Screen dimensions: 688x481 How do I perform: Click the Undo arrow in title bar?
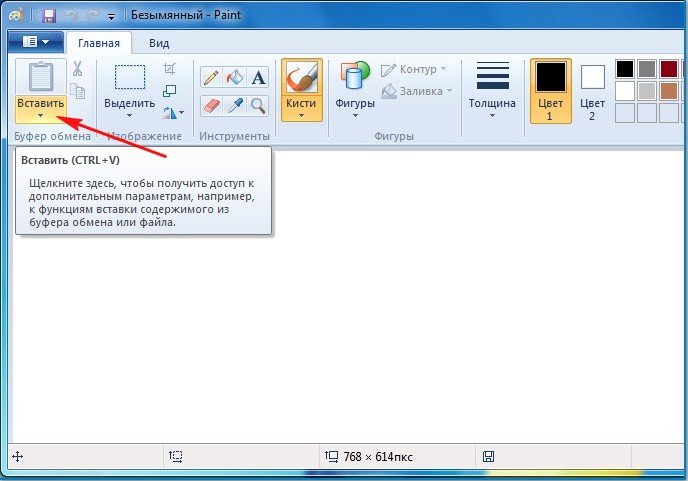(x=71, y=16)
